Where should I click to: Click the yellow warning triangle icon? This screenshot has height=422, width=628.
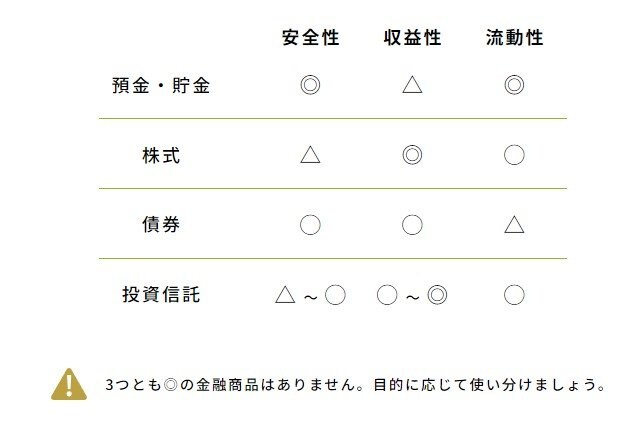click(x=68, y=384)
